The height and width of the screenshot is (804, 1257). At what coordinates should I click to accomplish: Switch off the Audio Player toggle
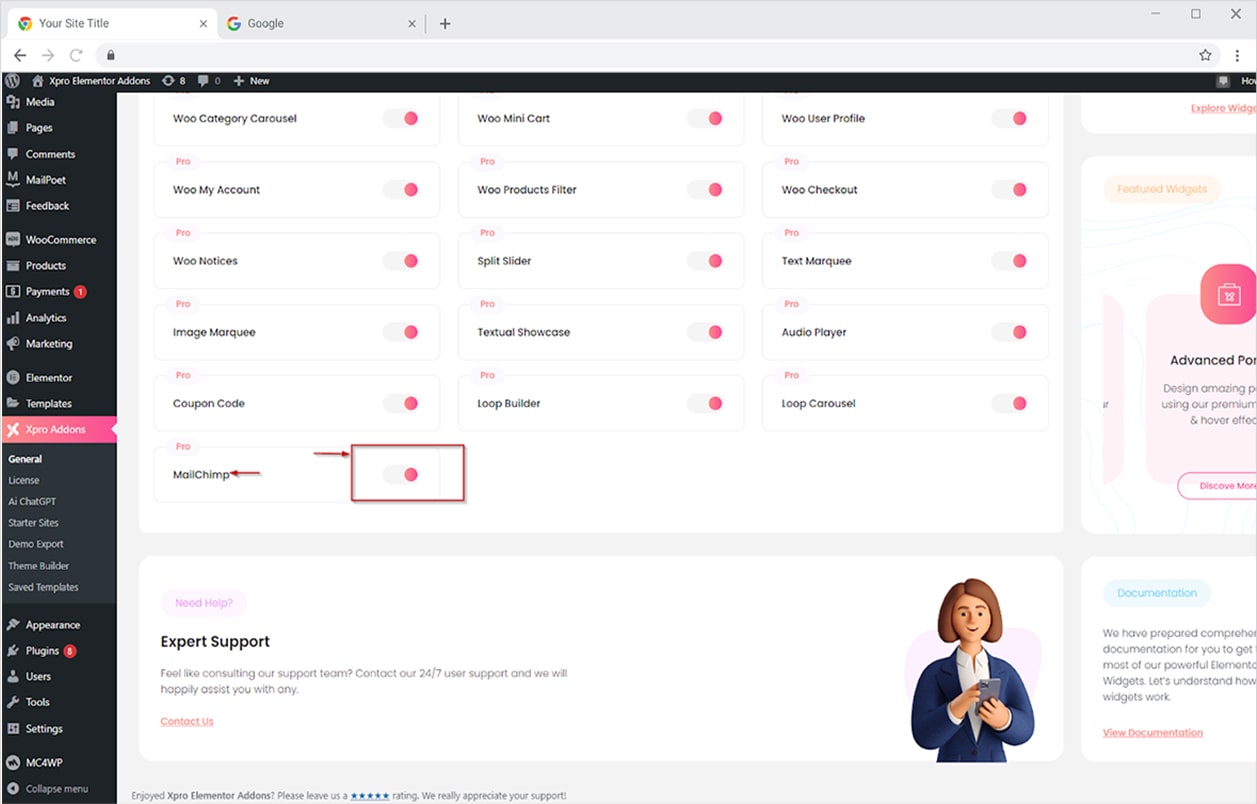(x=1010, y=332)
